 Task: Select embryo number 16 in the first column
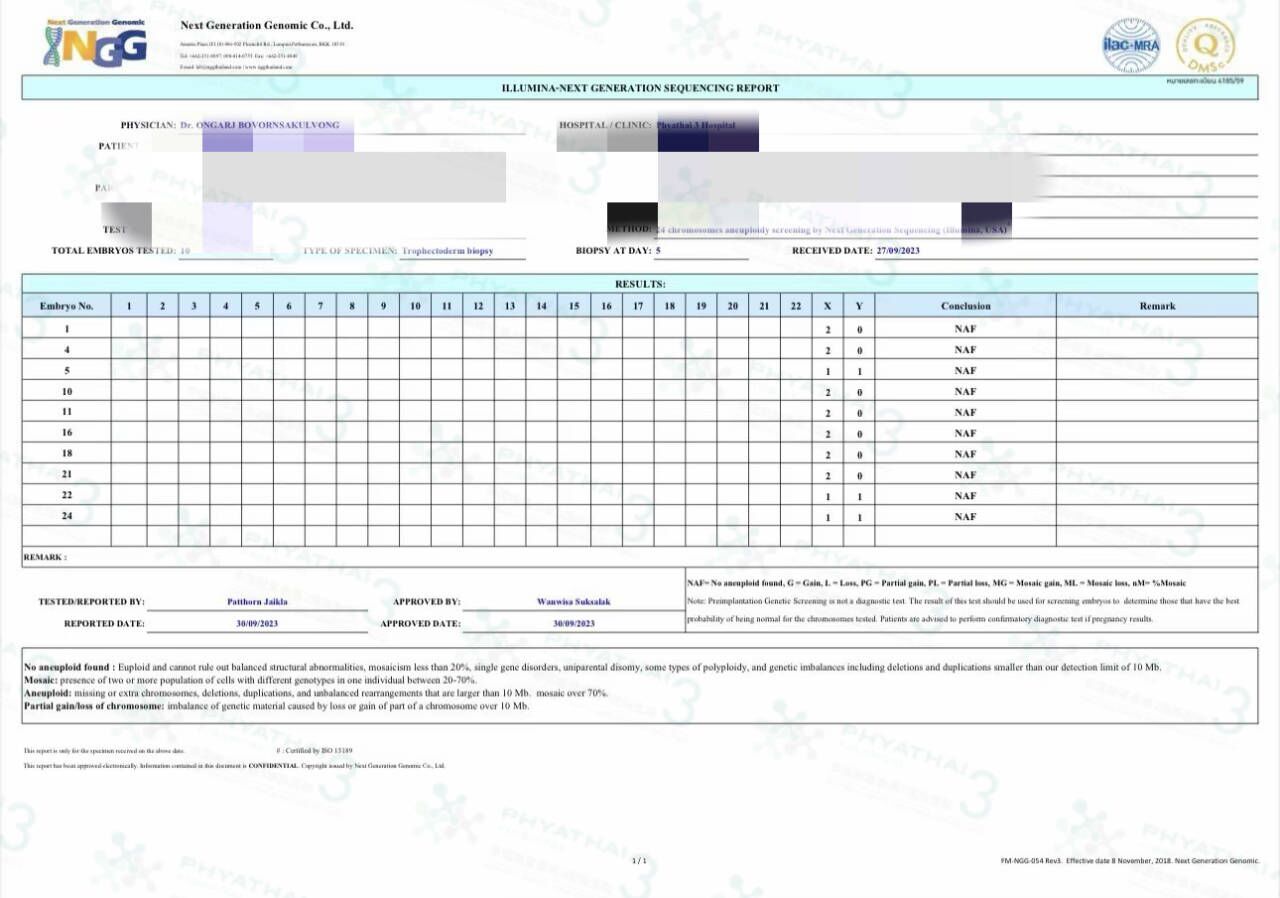[x=67, y=433]
